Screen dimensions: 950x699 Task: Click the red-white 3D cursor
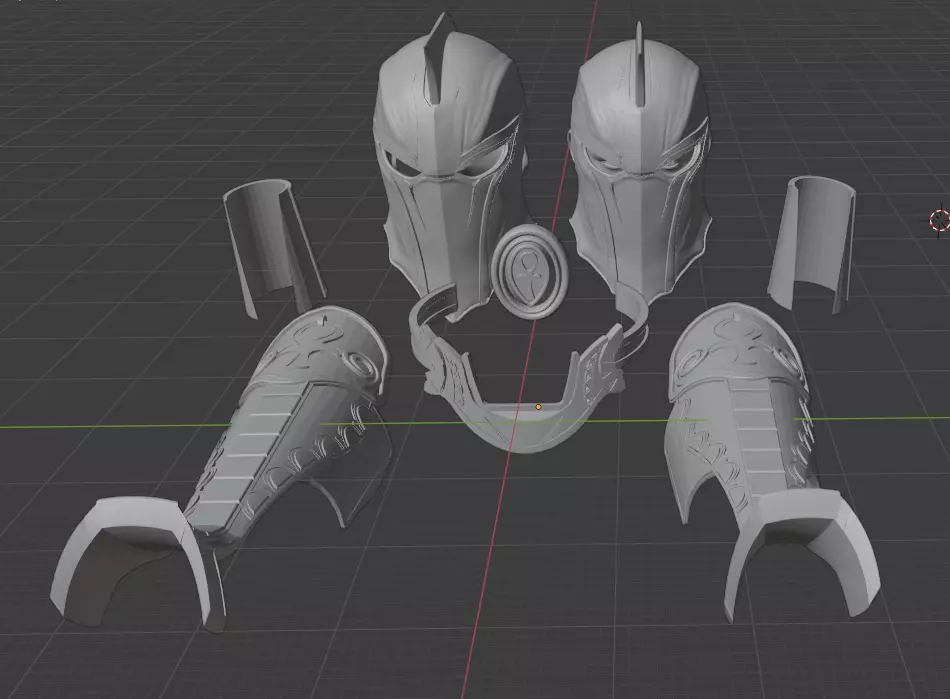(940, 219)
